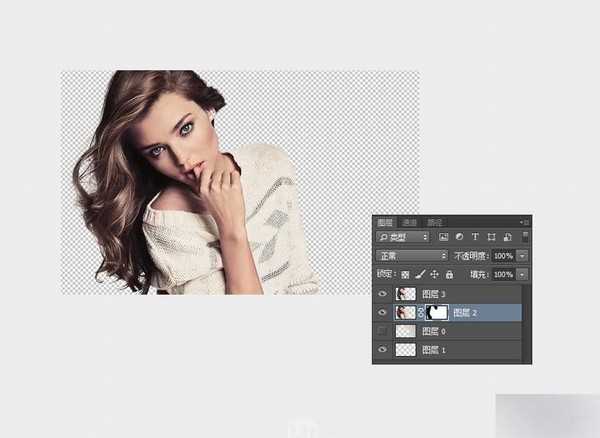Click the smart object filter icon
600x438 pixels.
pos(506,237)
